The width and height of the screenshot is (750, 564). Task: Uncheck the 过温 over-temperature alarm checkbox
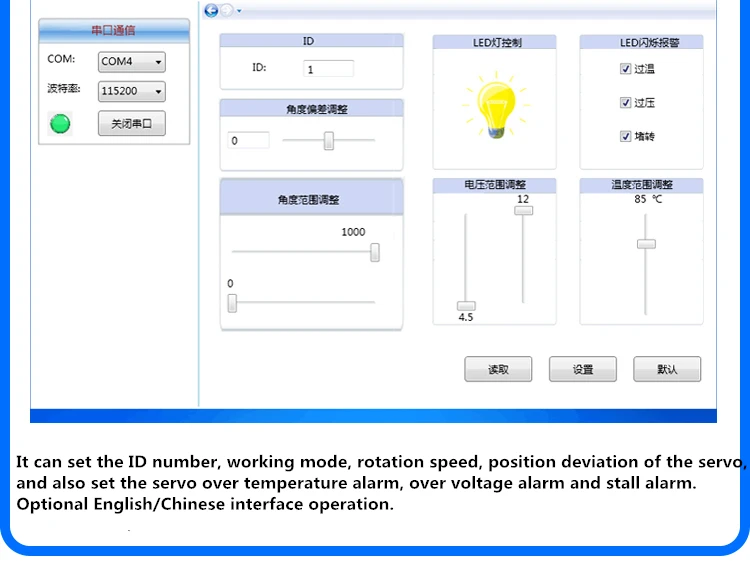(625, 68)
